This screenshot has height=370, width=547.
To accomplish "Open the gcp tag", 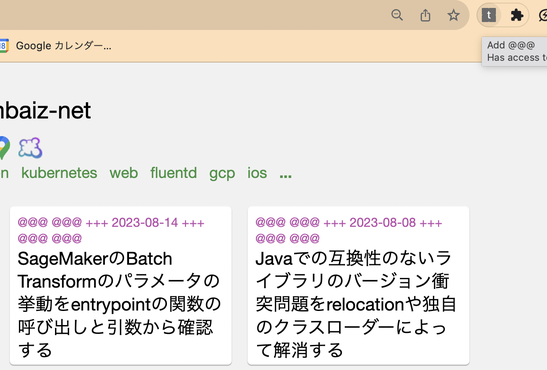I will coord(222,174).
